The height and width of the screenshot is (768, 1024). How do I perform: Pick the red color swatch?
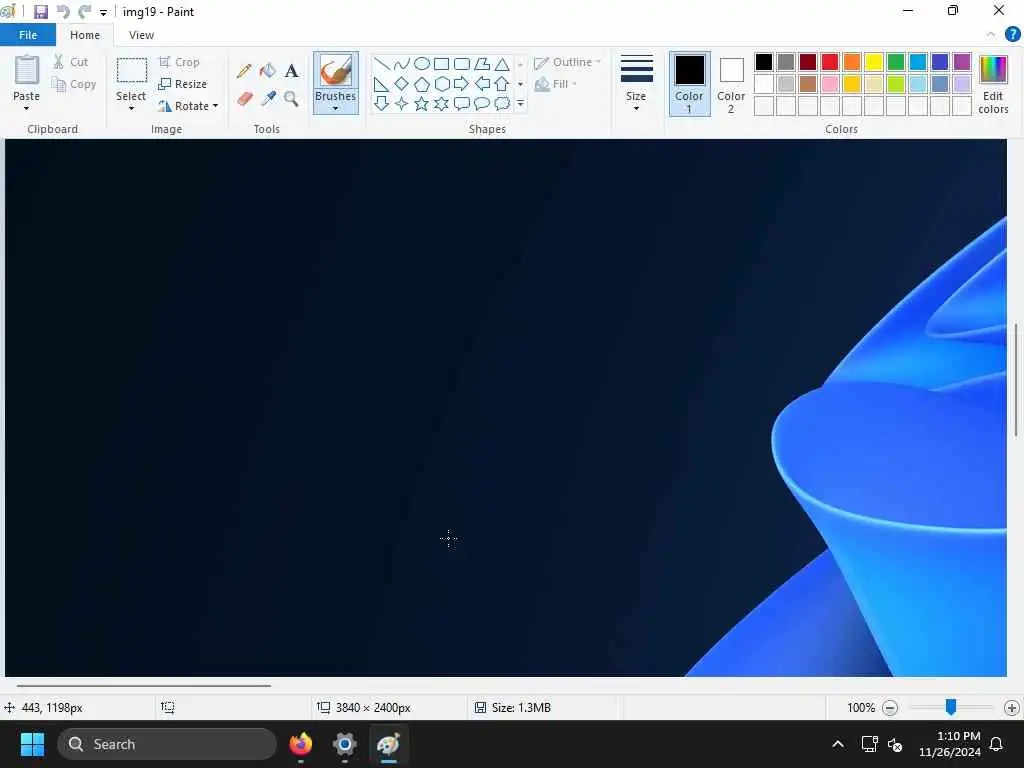(x=830, y=62)
